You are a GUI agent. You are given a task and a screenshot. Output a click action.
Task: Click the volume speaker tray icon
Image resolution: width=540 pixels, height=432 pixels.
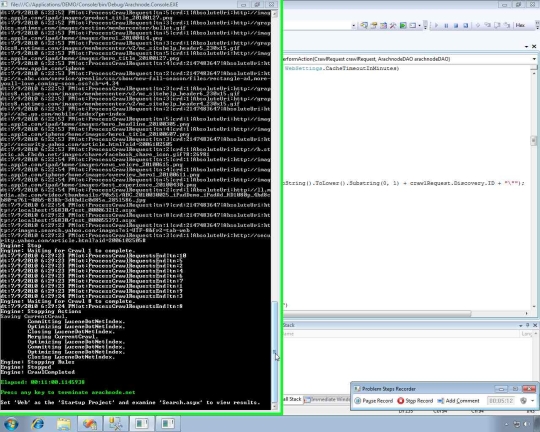[x=527, y=424]
